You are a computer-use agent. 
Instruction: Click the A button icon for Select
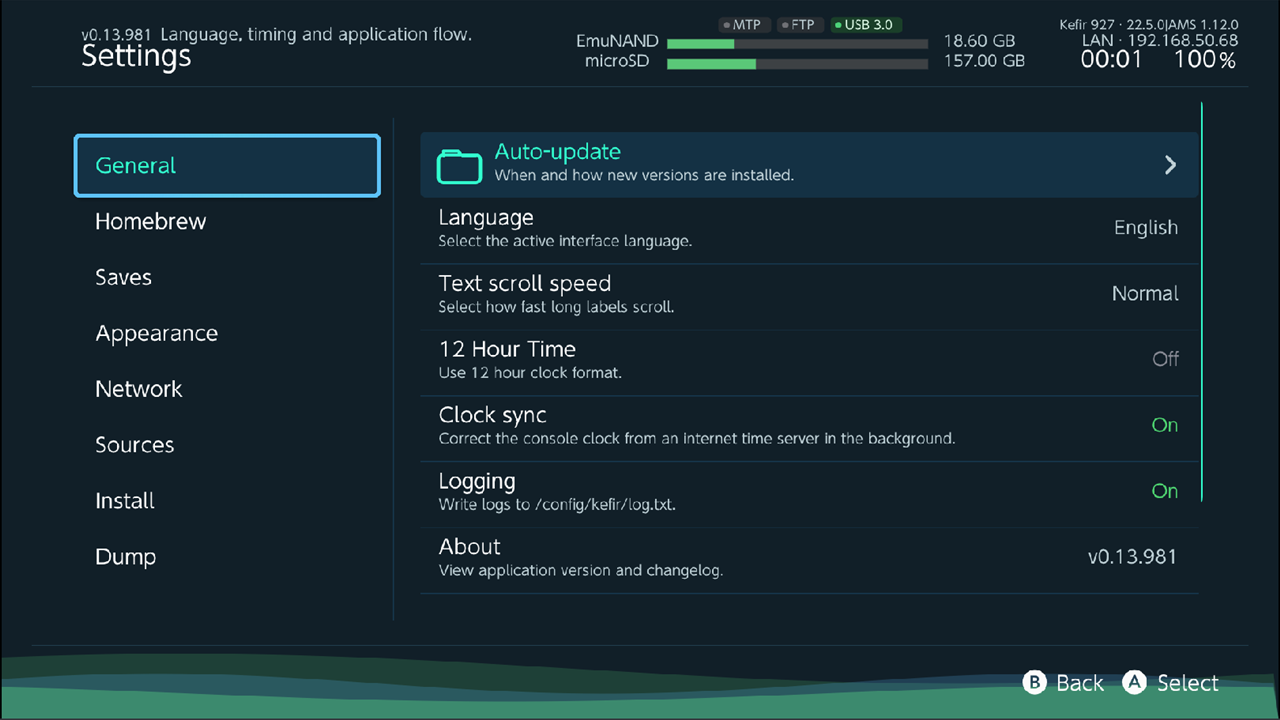point(1134,682)
